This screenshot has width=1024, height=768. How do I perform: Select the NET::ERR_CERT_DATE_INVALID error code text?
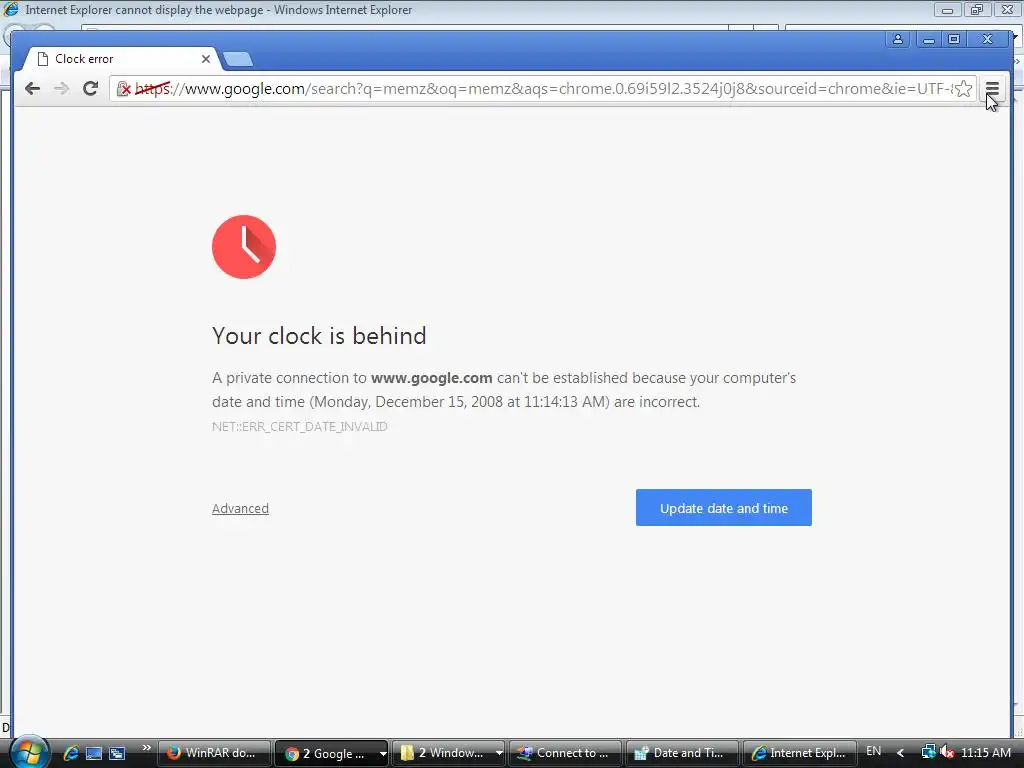pyautogui.click(x=300, y=426)
